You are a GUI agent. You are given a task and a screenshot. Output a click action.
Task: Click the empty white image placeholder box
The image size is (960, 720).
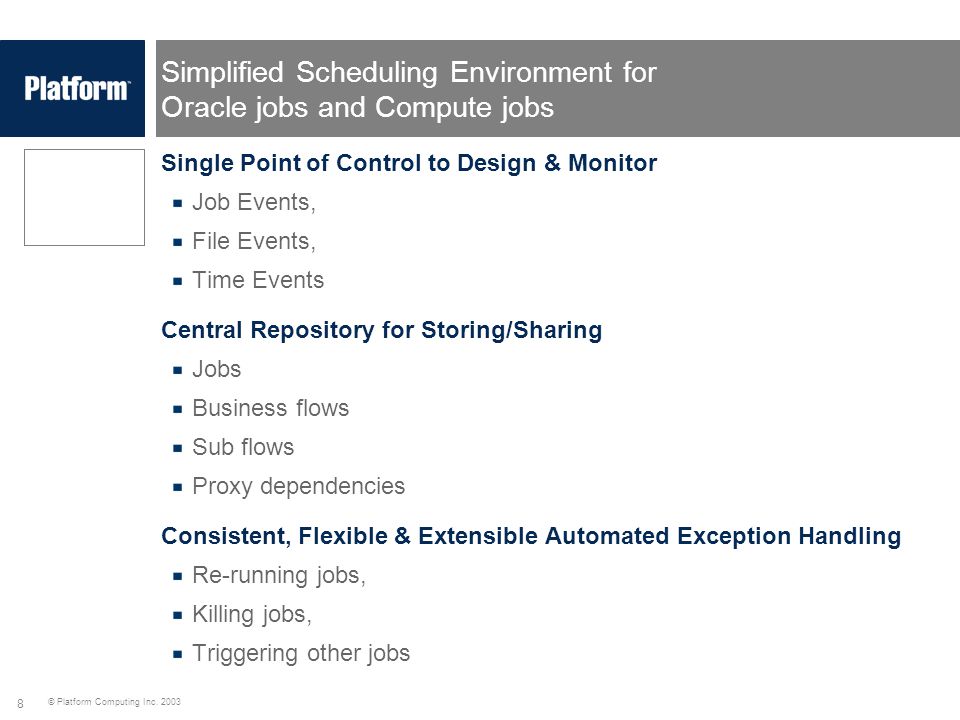tap(84, 197)
